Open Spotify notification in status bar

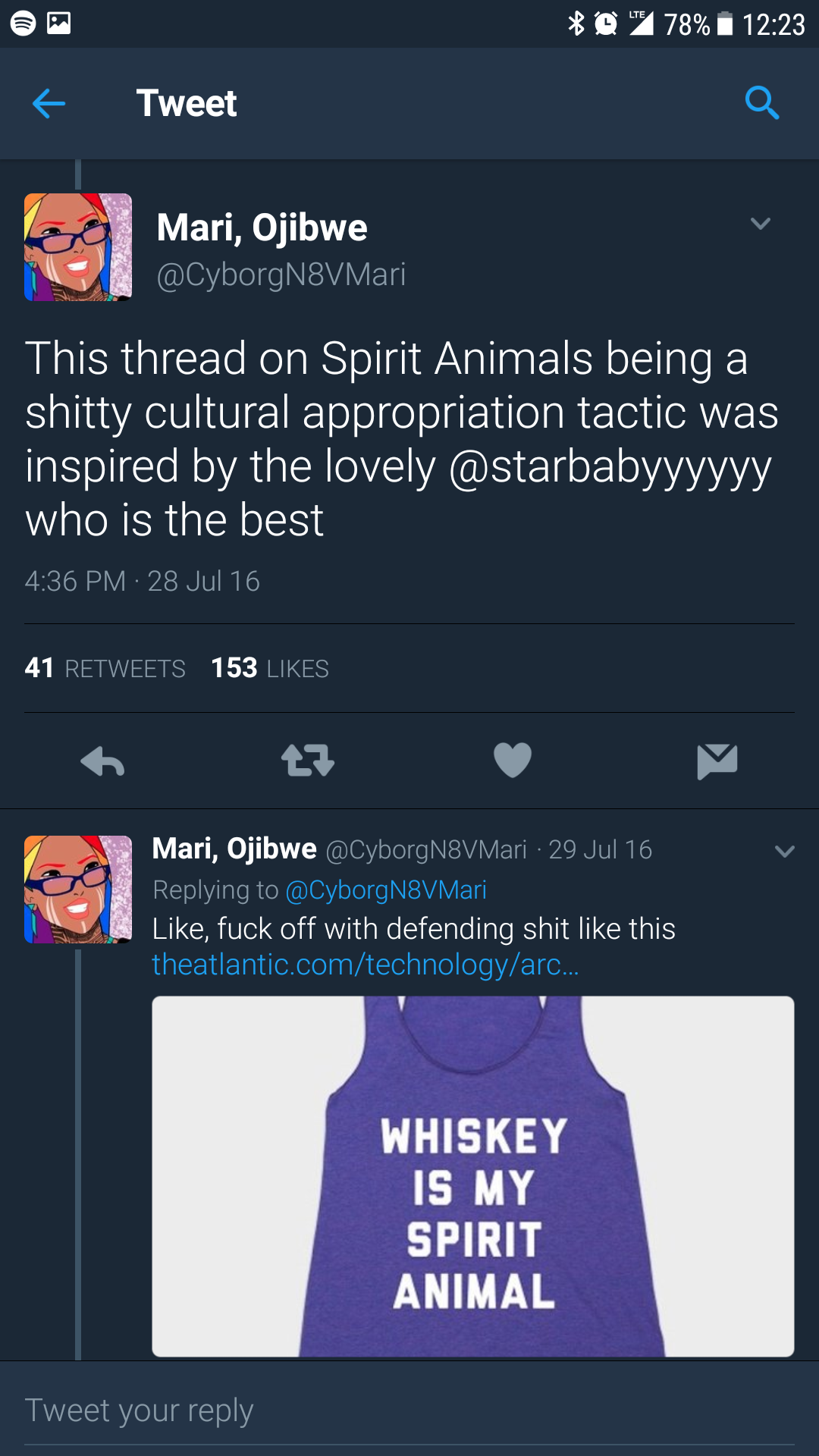(23, 24)
